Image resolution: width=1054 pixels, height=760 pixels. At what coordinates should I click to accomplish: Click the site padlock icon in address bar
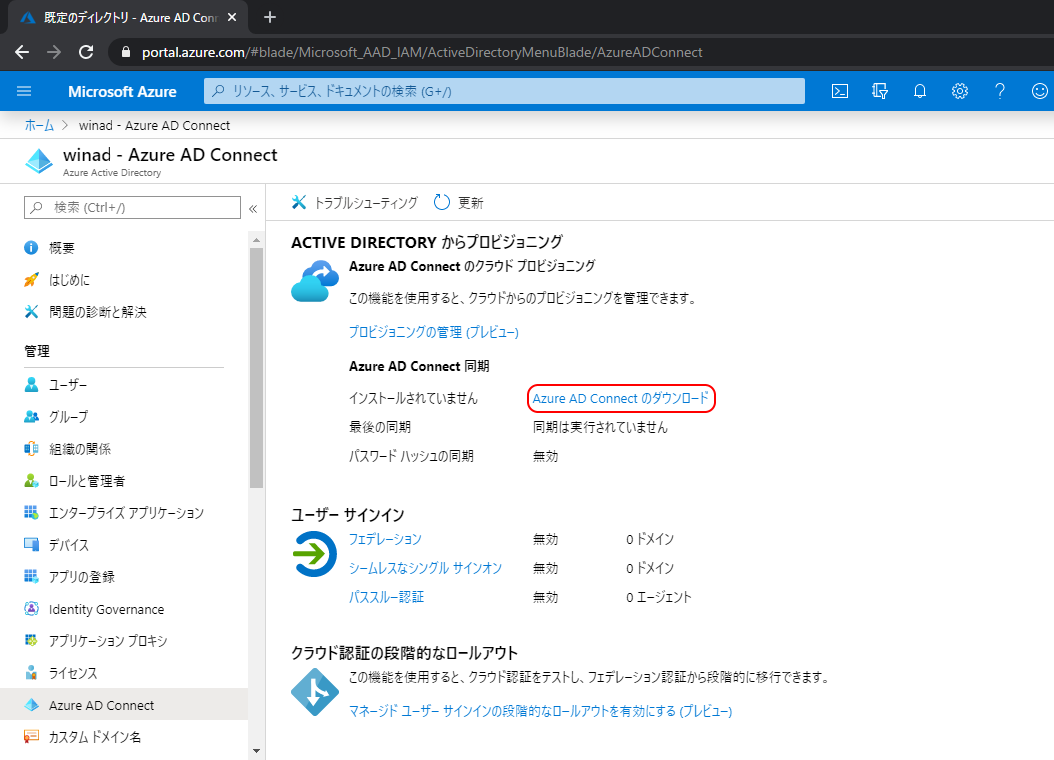click(x=124, y=52)
